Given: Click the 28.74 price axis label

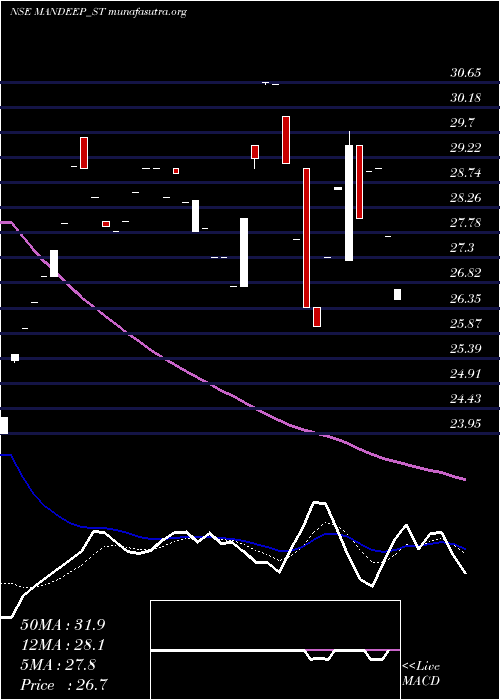Looking at the screenshot, I should (x=466, y=173).
